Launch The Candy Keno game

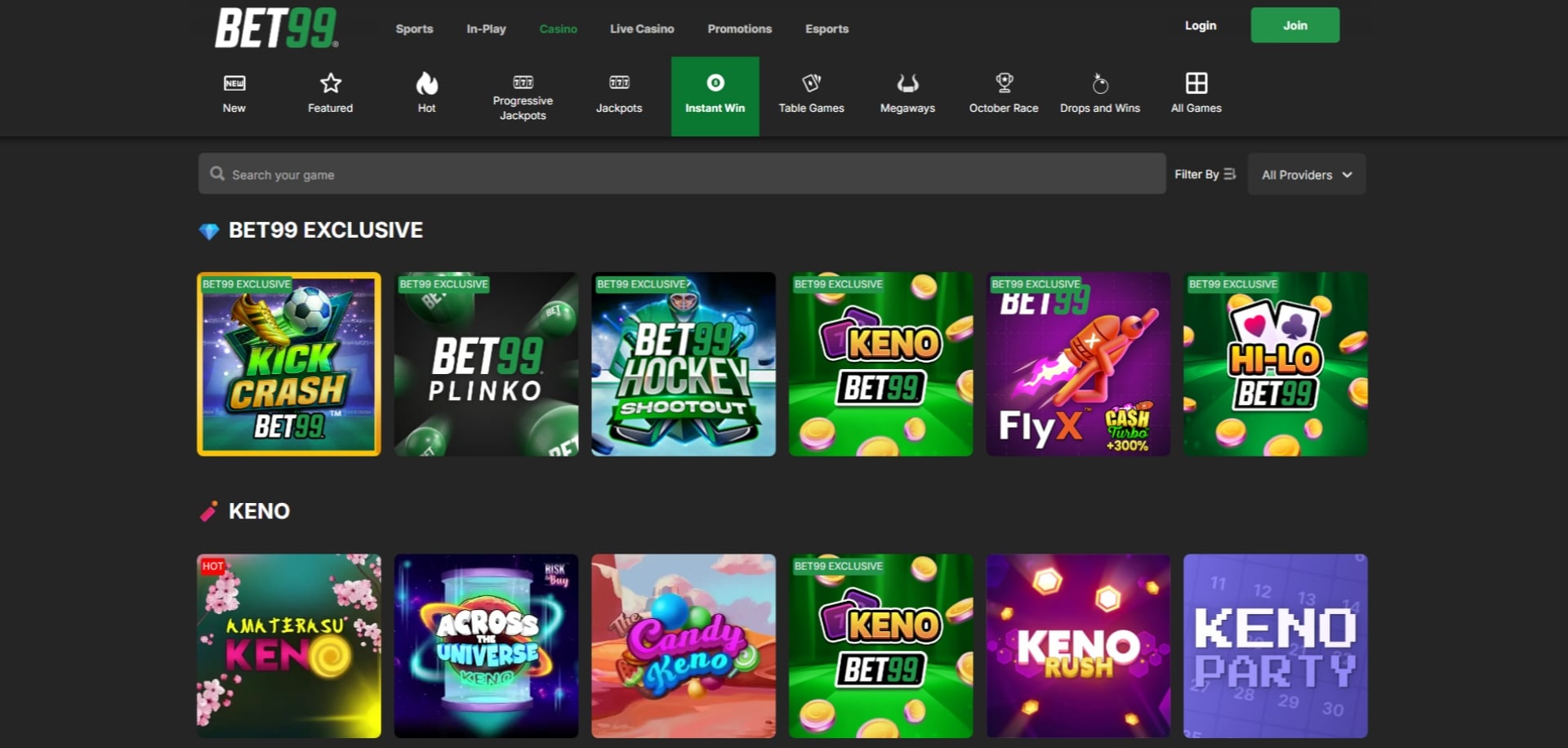tap(684, 646)
